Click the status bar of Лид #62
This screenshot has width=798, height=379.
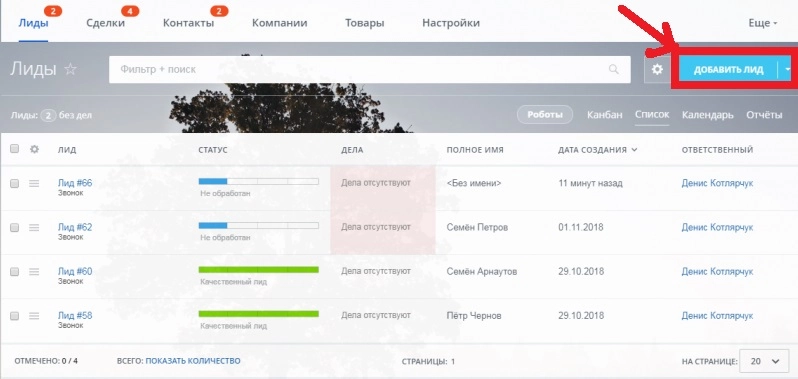(259, 225)
